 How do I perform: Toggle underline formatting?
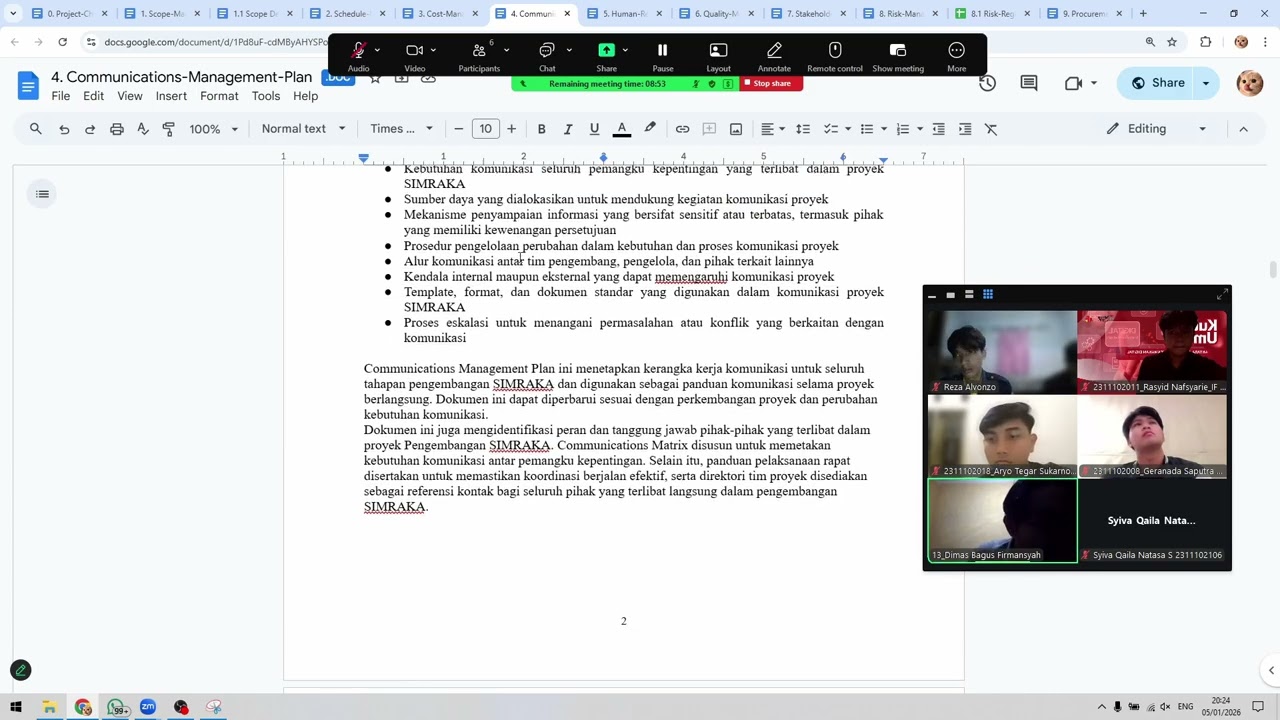coord(594,129)
